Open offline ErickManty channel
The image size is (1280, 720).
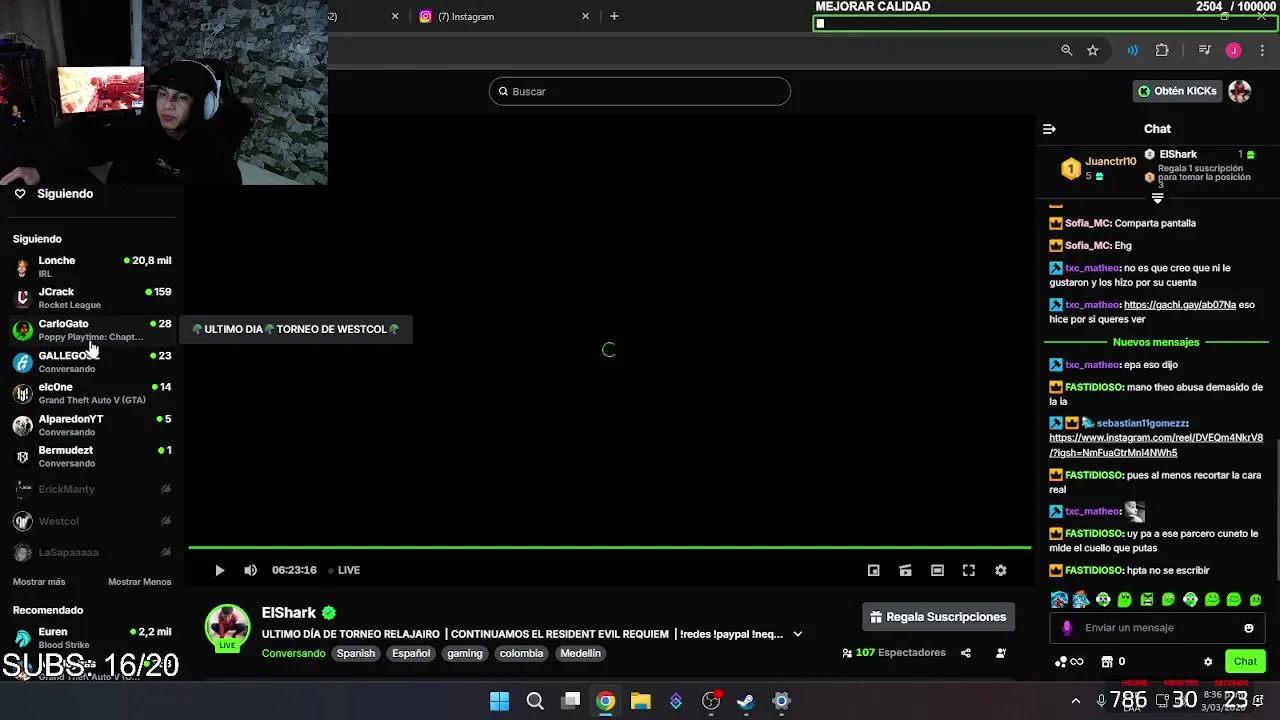pyautogui.click(x=92, y=489)
